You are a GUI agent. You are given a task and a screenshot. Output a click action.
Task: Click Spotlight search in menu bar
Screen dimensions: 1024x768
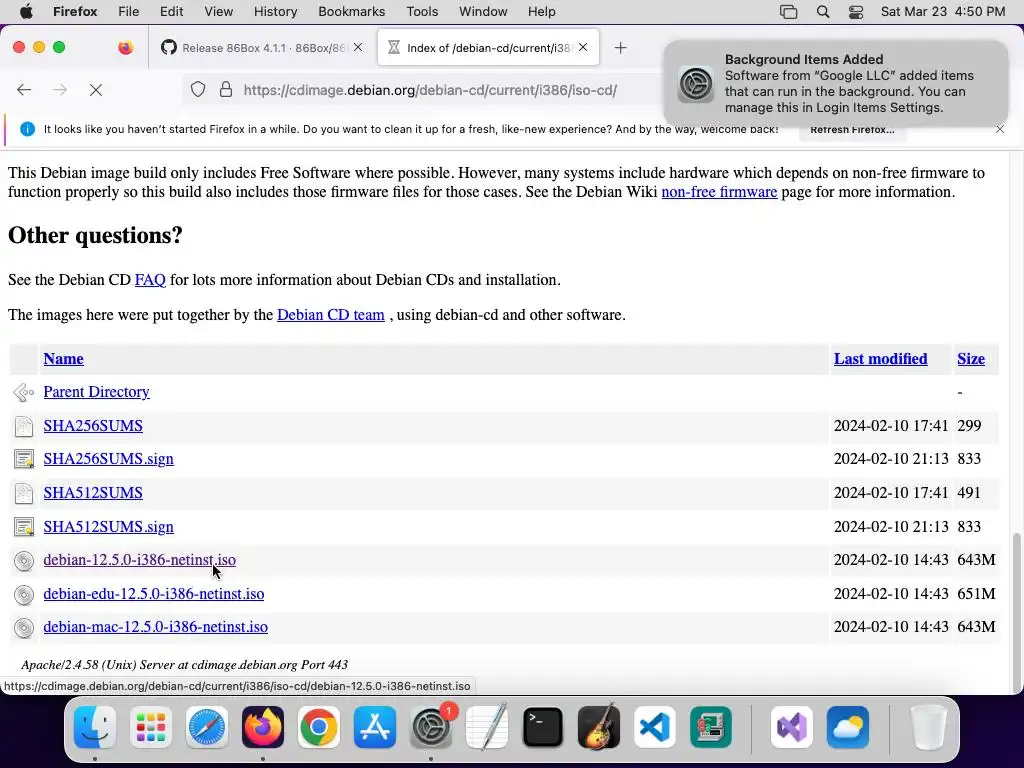(x=823, y=12)
